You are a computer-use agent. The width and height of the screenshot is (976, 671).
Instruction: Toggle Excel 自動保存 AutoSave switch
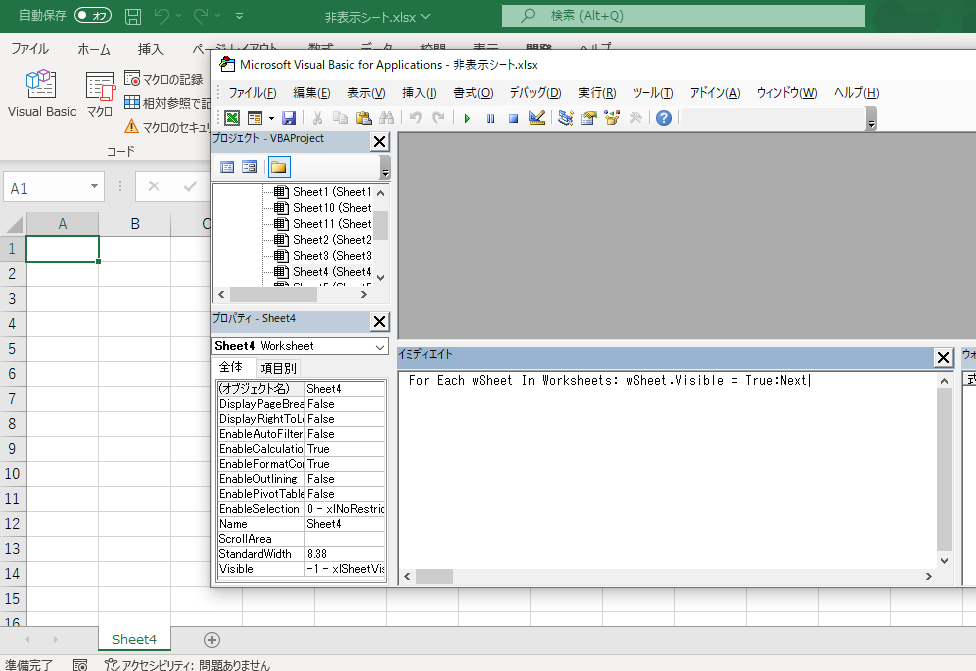(93, 16)
